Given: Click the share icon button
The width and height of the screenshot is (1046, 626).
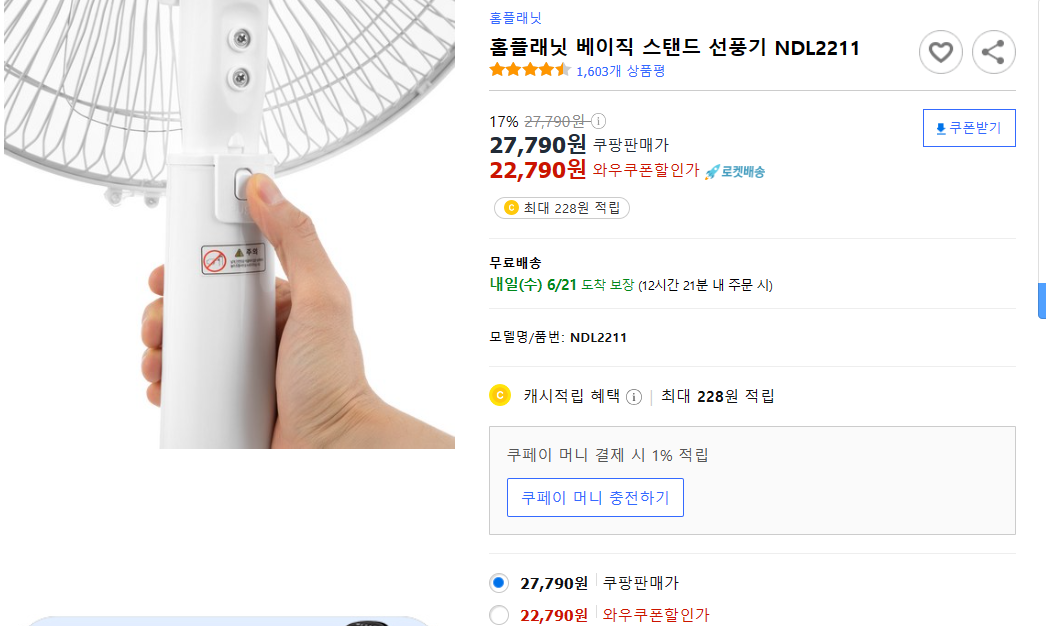Looking at the screenshot, I should click(993, 52).
